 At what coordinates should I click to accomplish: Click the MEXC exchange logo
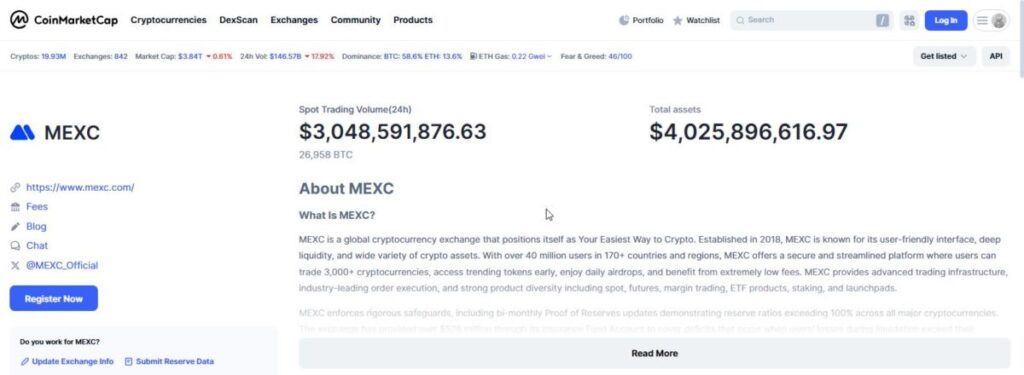(22, 133)
